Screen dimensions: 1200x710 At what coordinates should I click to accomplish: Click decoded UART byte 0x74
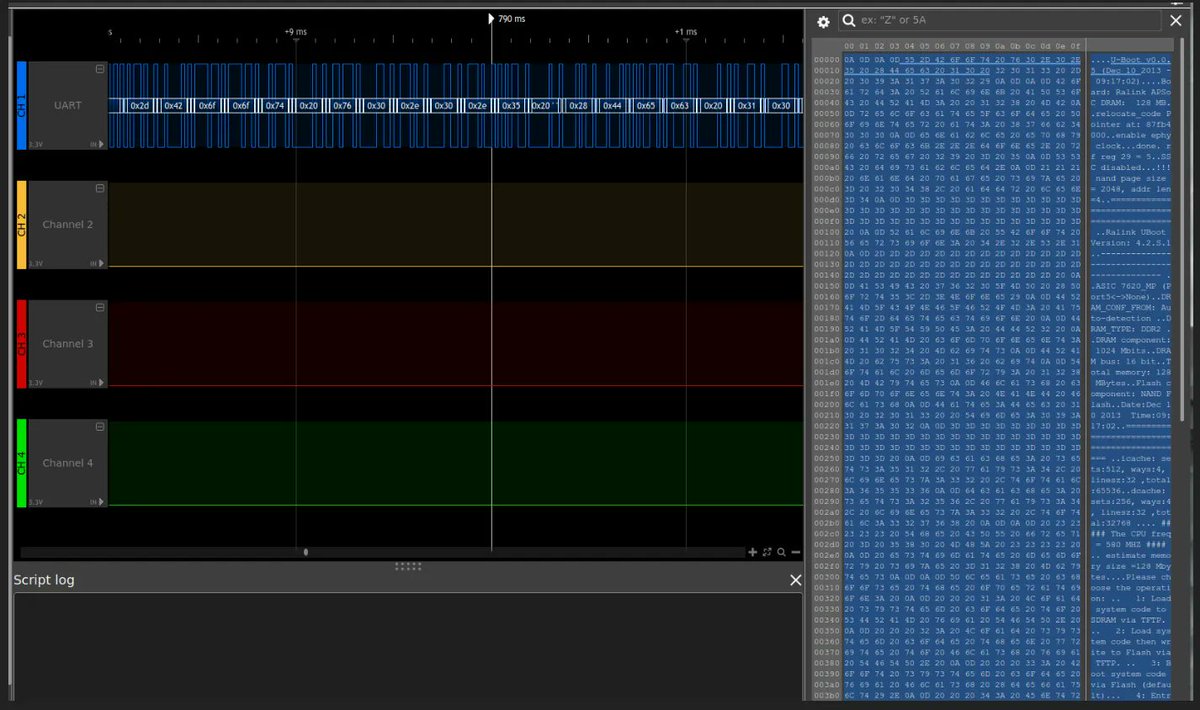tap(275, 105)
